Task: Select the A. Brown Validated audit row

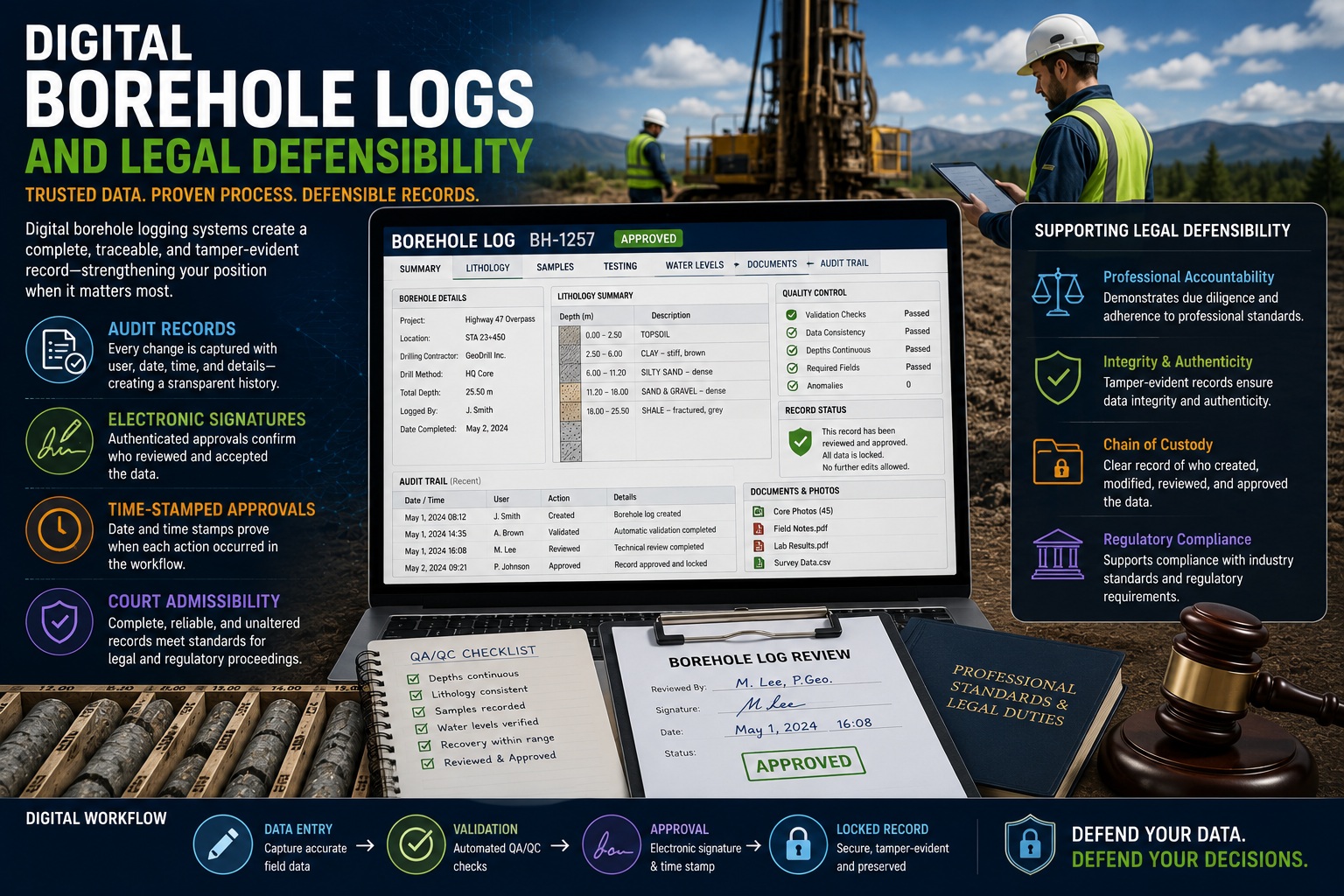Action: (563, 532)
